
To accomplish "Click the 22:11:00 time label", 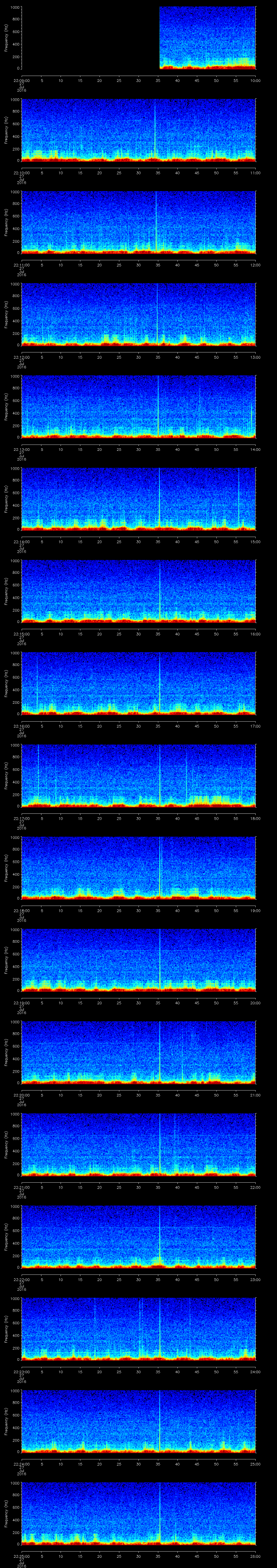I will tap(22, 265).
